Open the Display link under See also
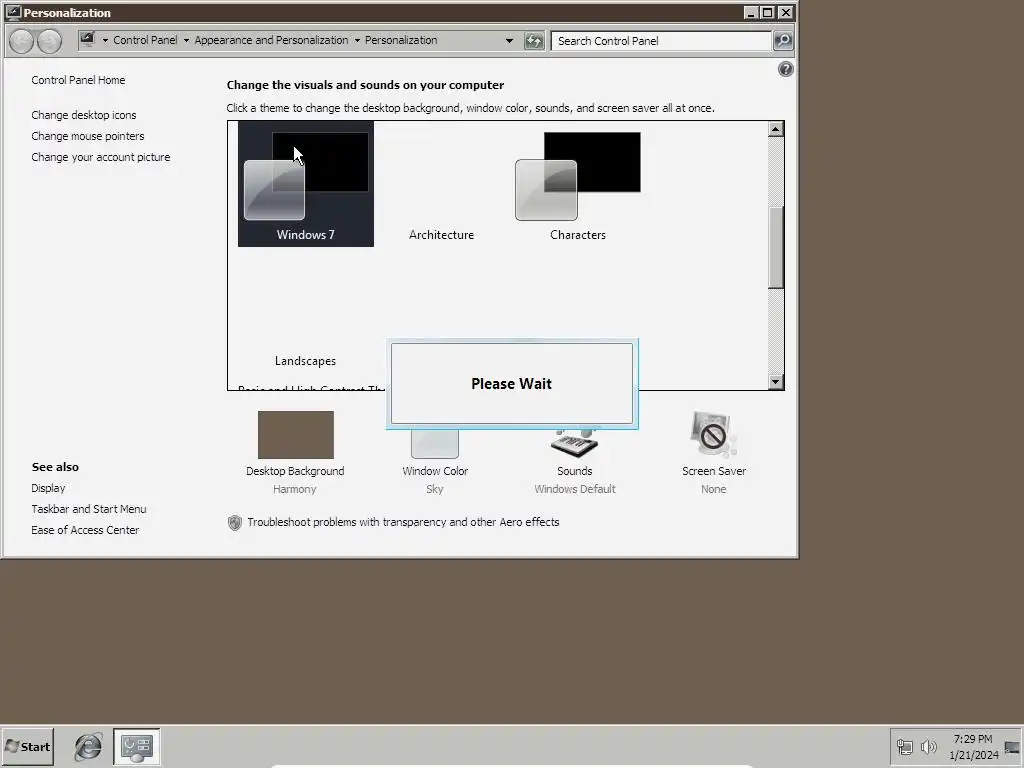 point(48,488)
